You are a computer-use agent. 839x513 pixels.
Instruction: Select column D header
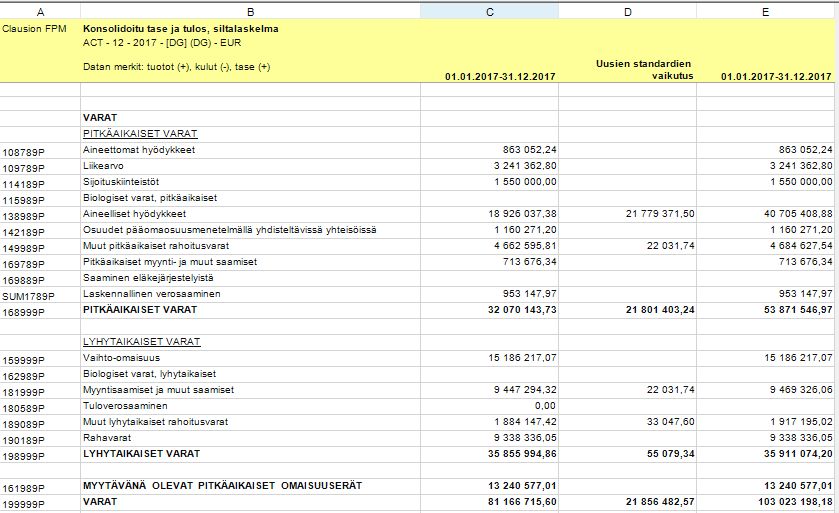pos(628,12)
